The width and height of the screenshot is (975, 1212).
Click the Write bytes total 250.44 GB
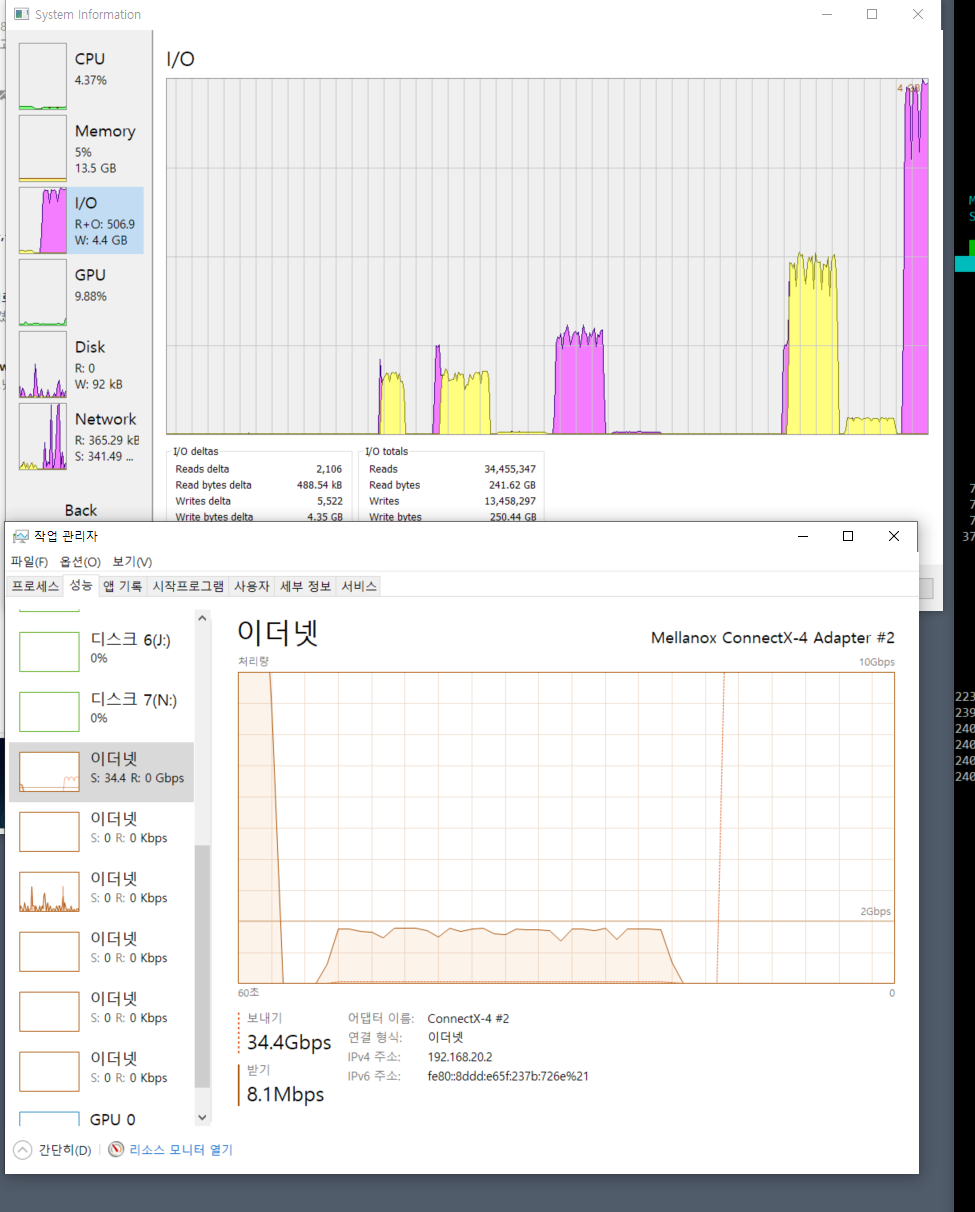(510, 517)
